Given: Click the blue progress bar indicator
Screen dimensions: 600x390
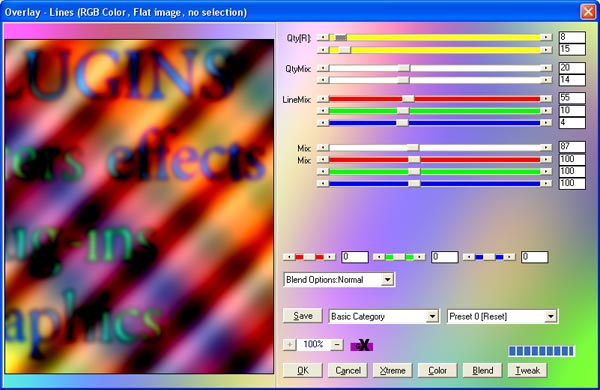Looking at the screenshot, I should pyautogui.click(x=541, y=351).
